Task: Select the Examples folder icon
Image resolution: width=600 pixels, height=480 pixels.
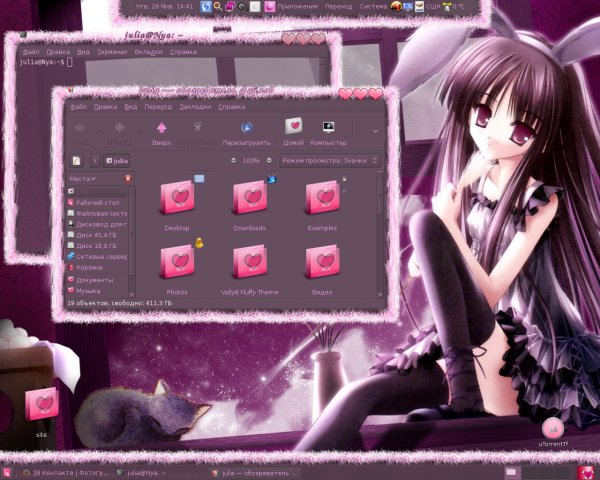Action: coord(322,198)
